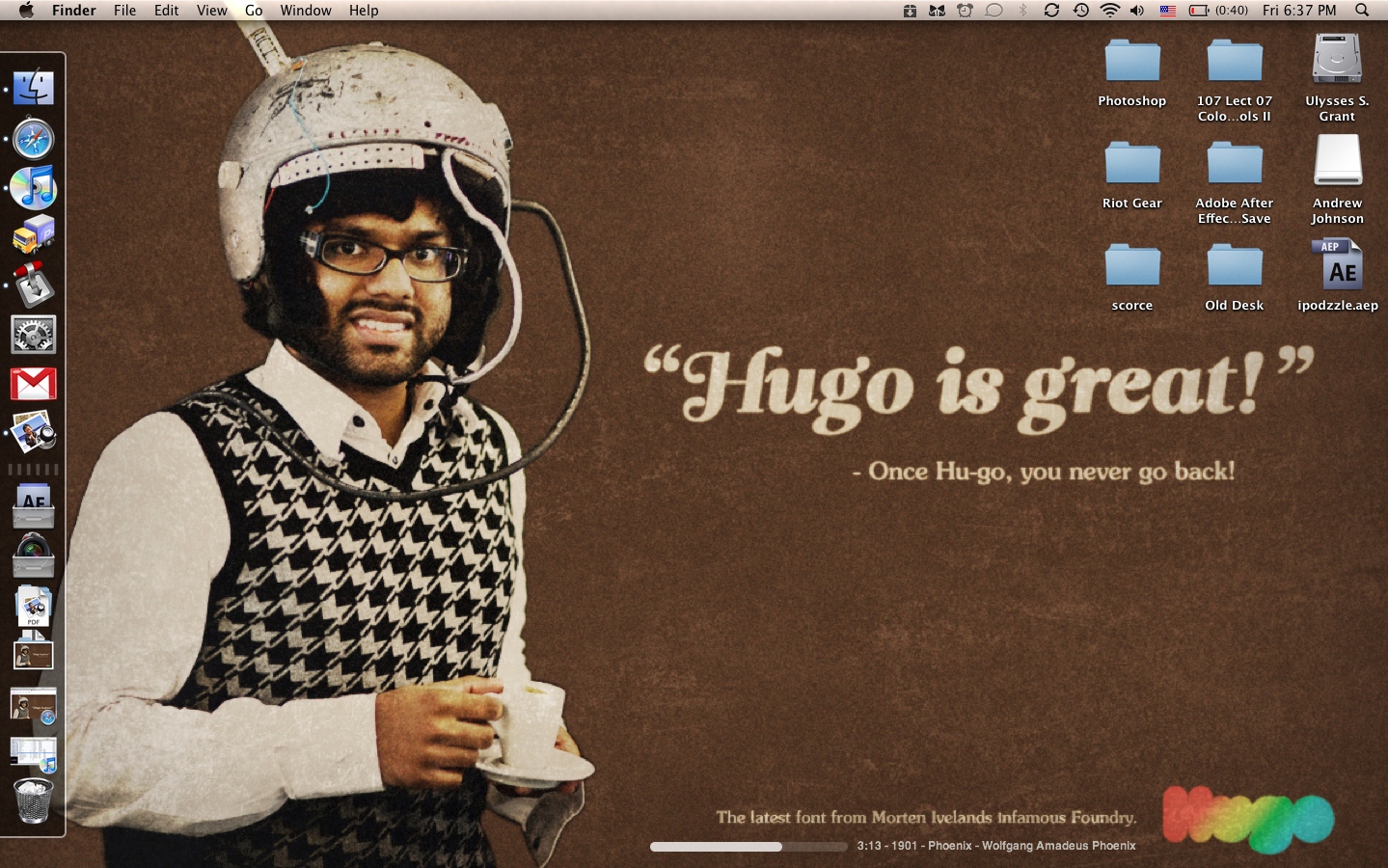Screen dimensions: 1388x868
Task: Click the chat bubble menu bar icon
Action: click(994, 11)
